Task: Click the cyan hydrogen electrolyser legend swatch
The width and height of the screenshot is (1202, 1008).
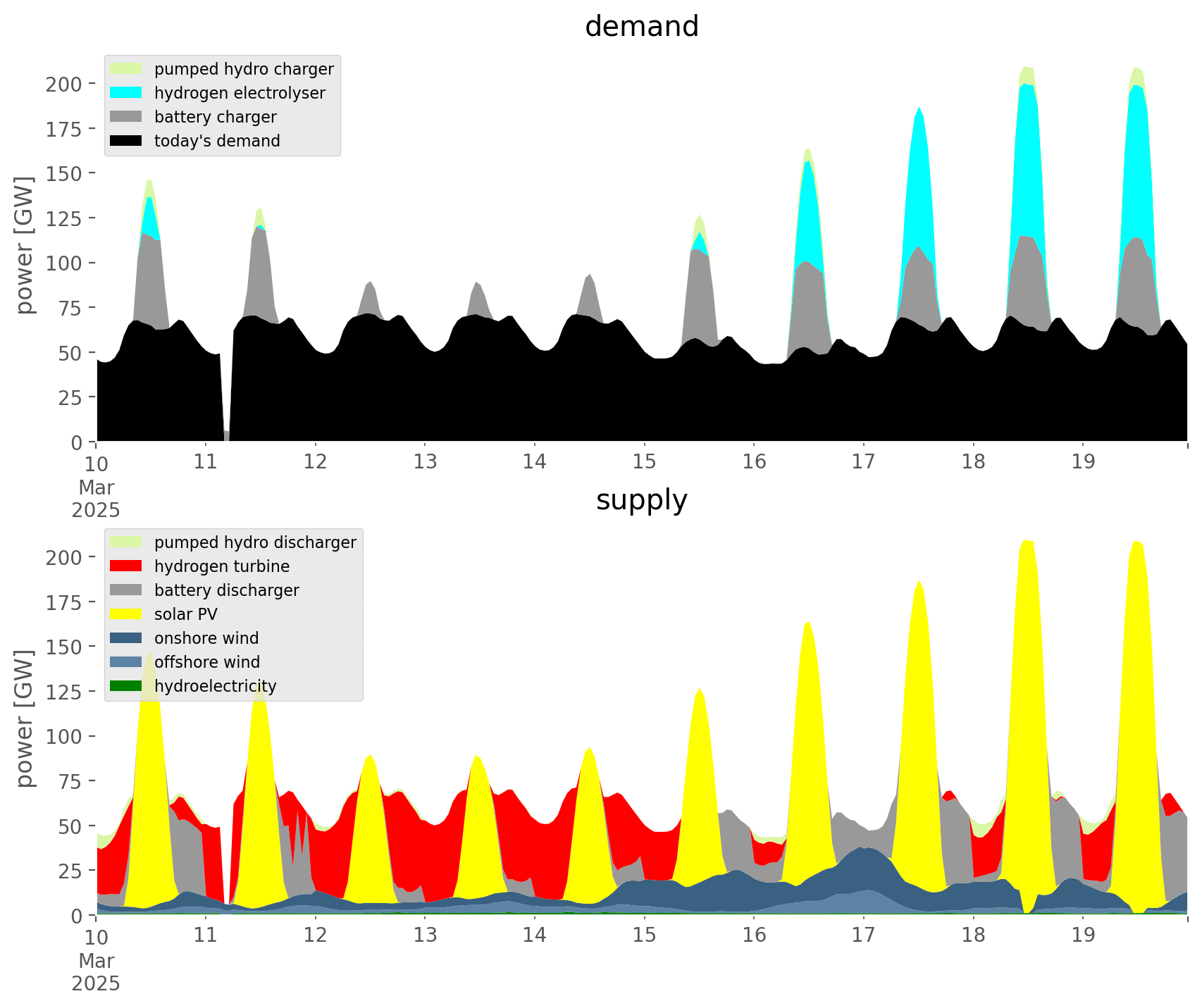Action: (x=126, y=93)
